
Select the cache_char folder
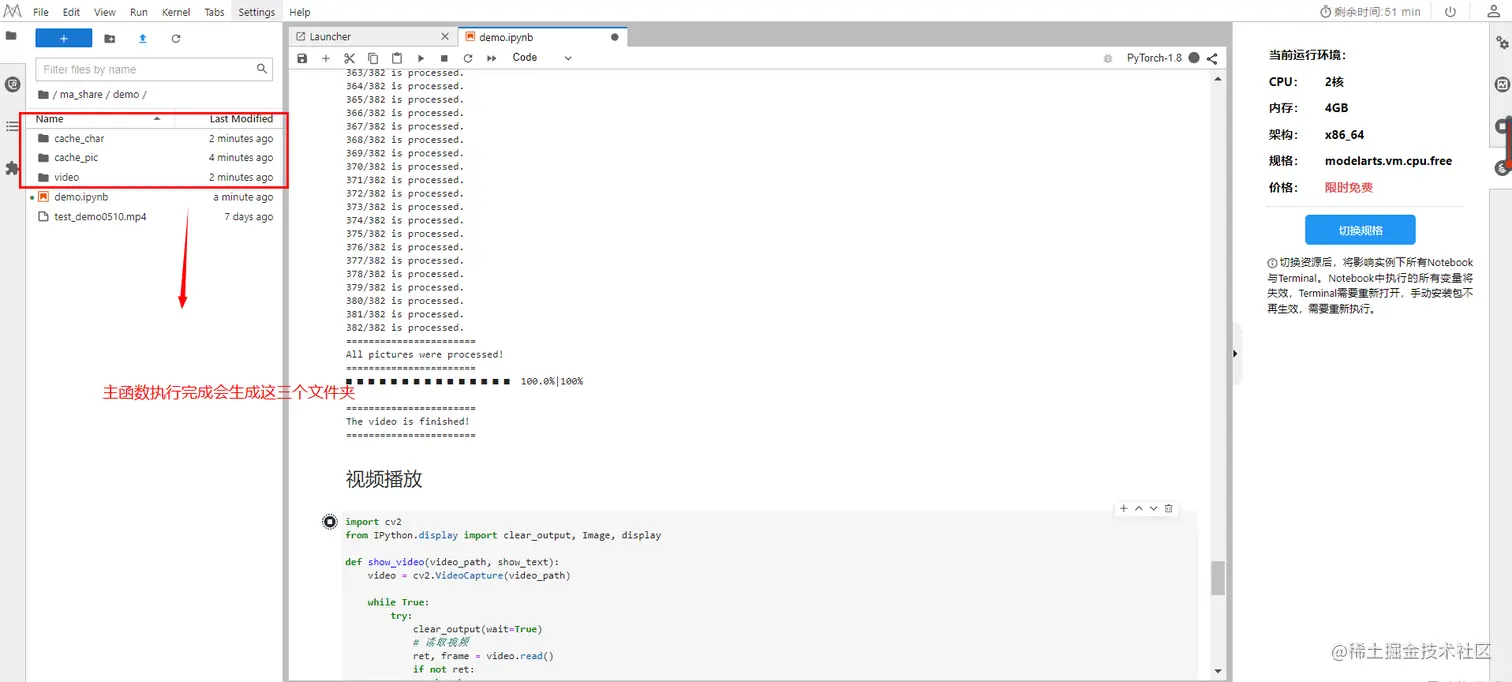[x=155, y=139]
